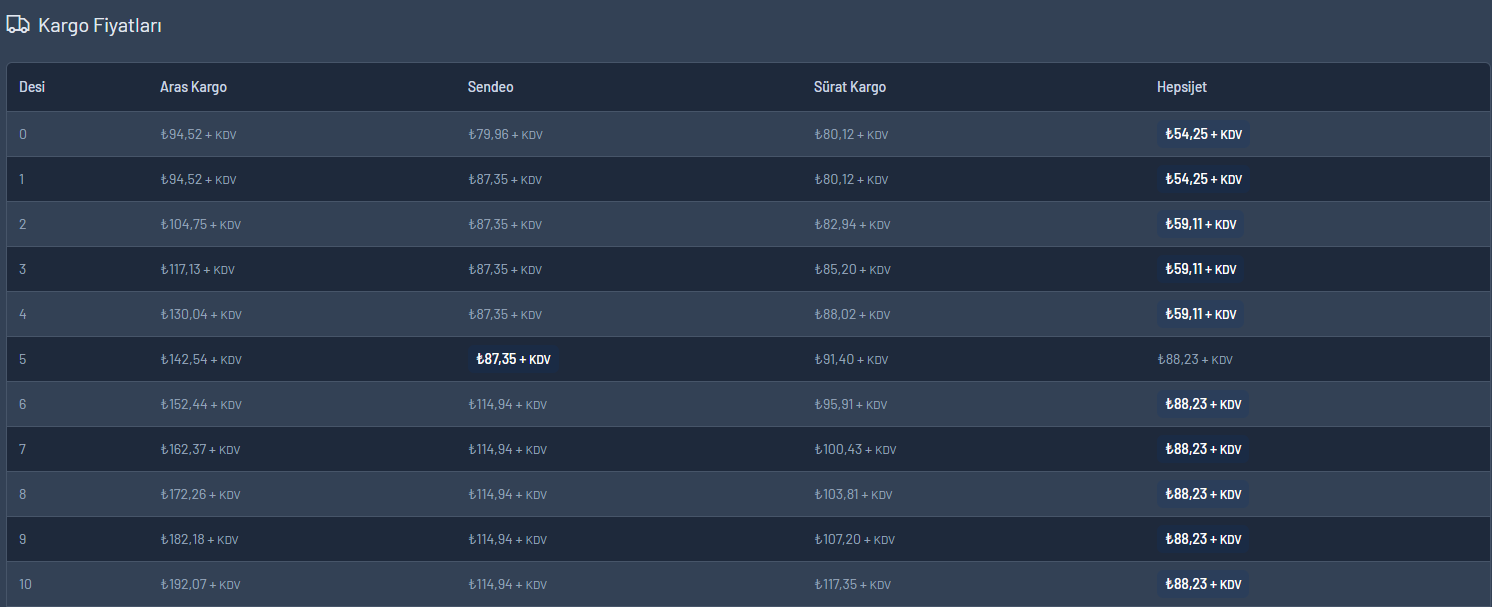Select the Hepsijet price for desi 1
The image size is (1492, 607).
tap(1204, 179)
